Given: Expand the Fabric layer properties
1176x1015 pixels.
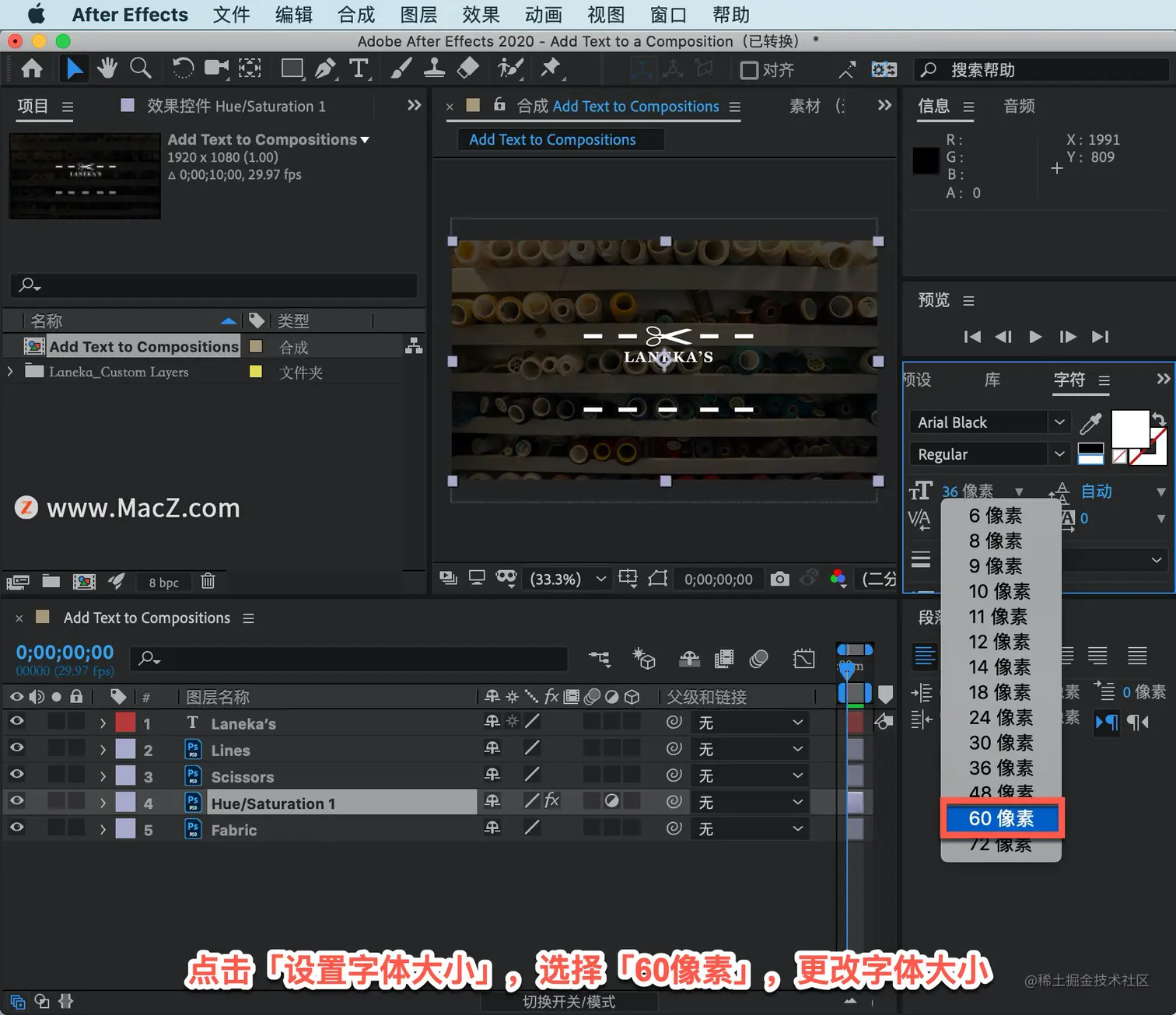Looking at the screenshot, I should (103, 829).
